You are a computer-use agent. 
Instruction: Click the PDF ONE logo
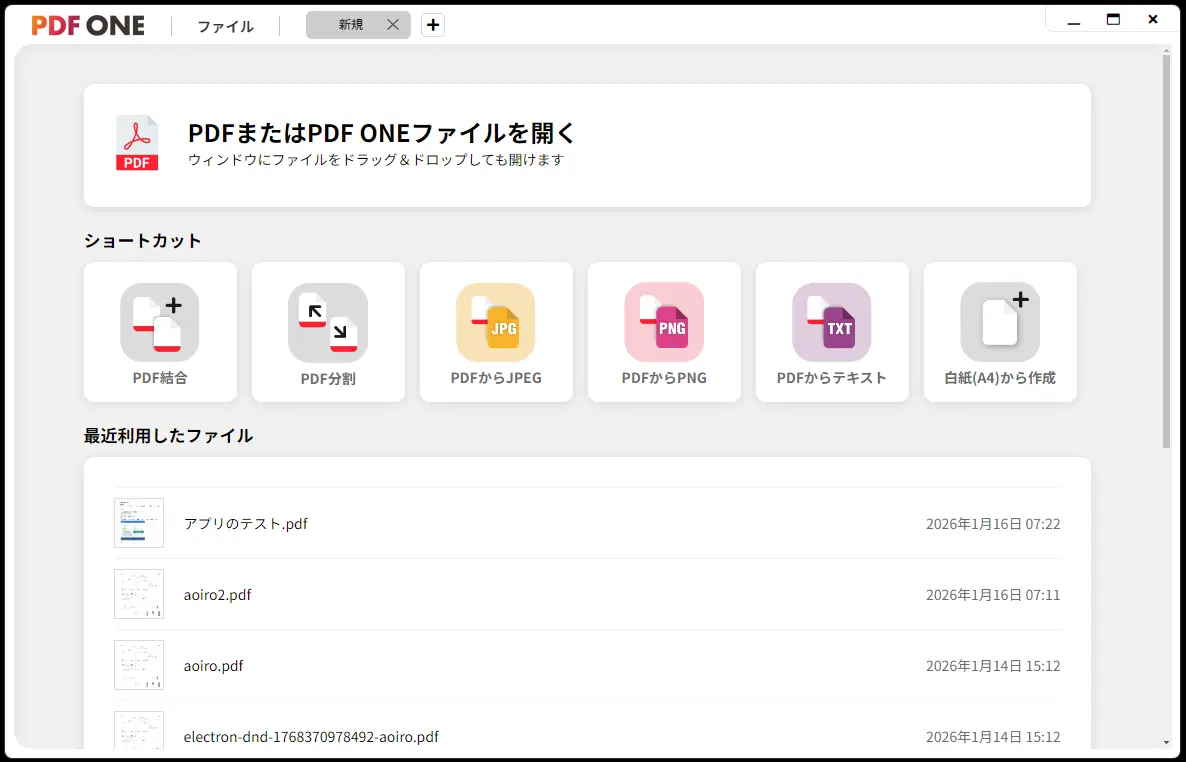coord(88,26)
